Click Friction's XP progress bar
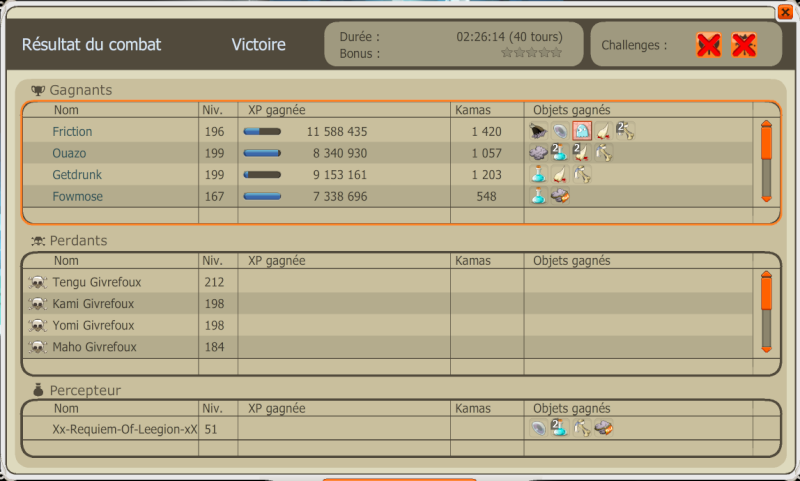The image size is (800, 481). (x=262, y=132)
